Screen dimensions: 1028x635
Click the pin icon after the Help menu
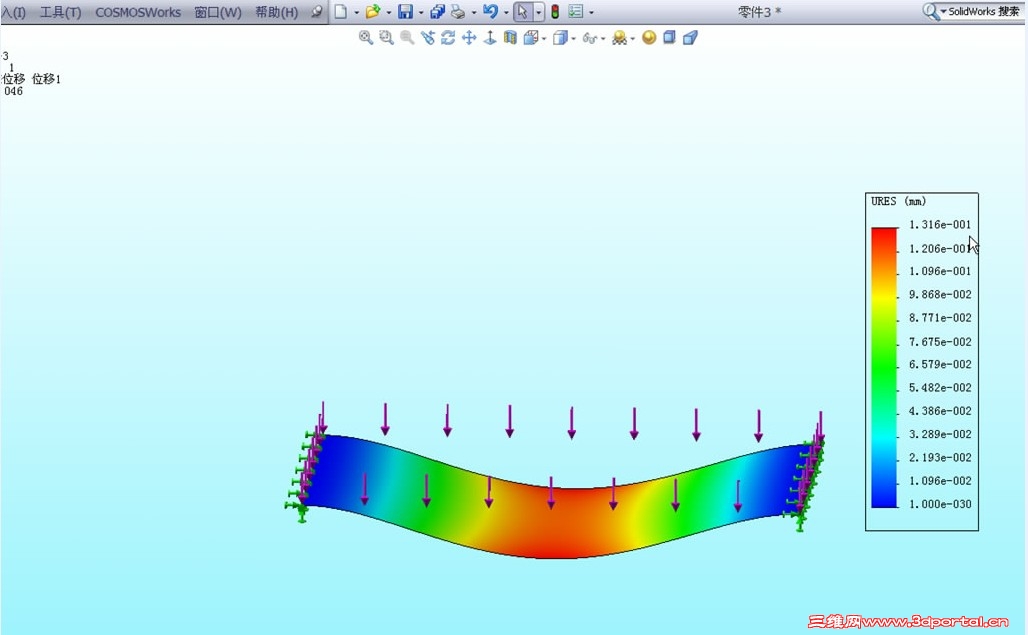pyautogui.click(x=317, y=11)
